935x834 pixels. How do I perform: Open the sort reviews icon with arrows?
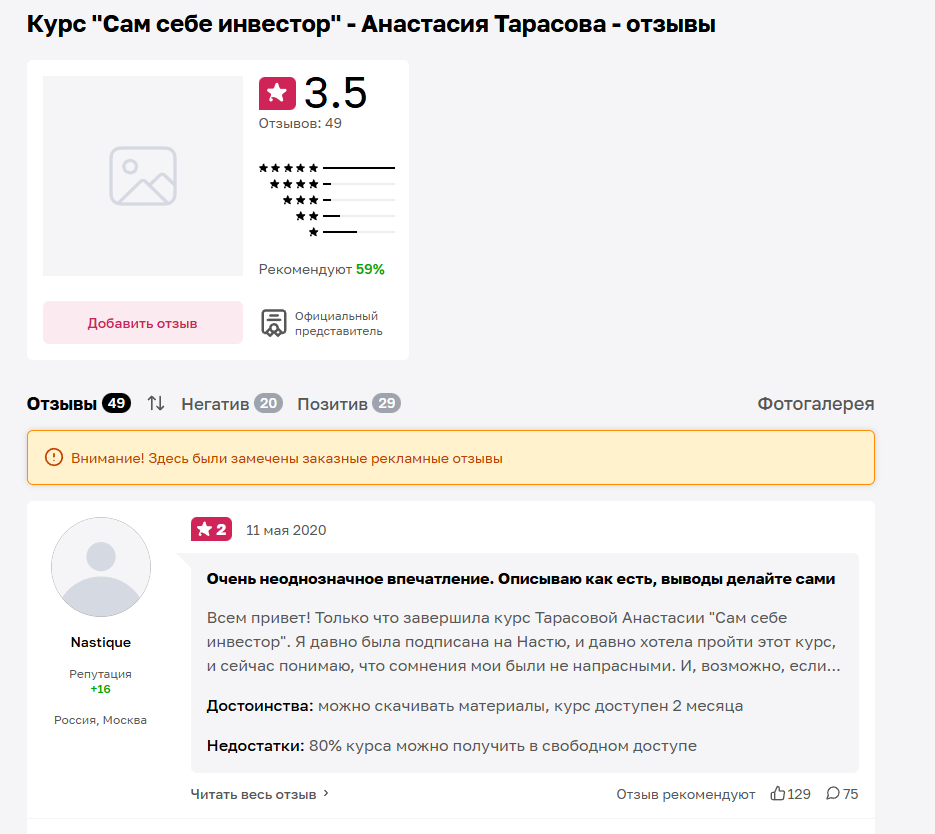(156, 403)
